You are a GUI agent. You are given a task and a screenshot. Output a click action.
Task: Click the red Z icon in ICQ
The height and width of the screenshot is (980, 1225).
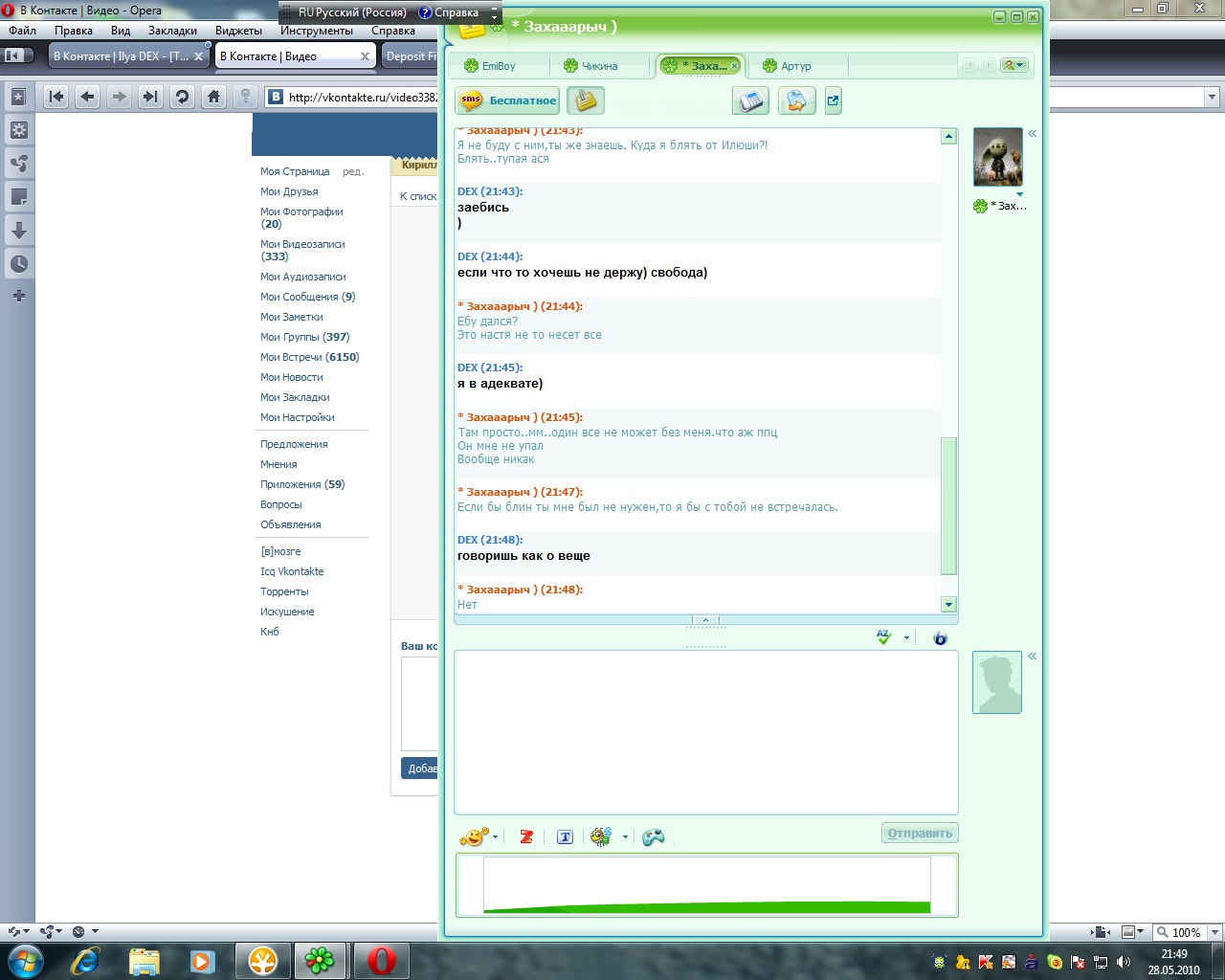526,836
